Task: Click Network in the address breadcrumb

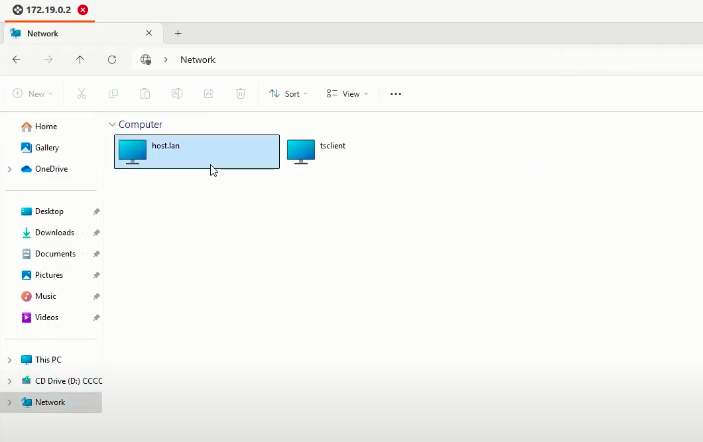Action: (x=198, y=60)
